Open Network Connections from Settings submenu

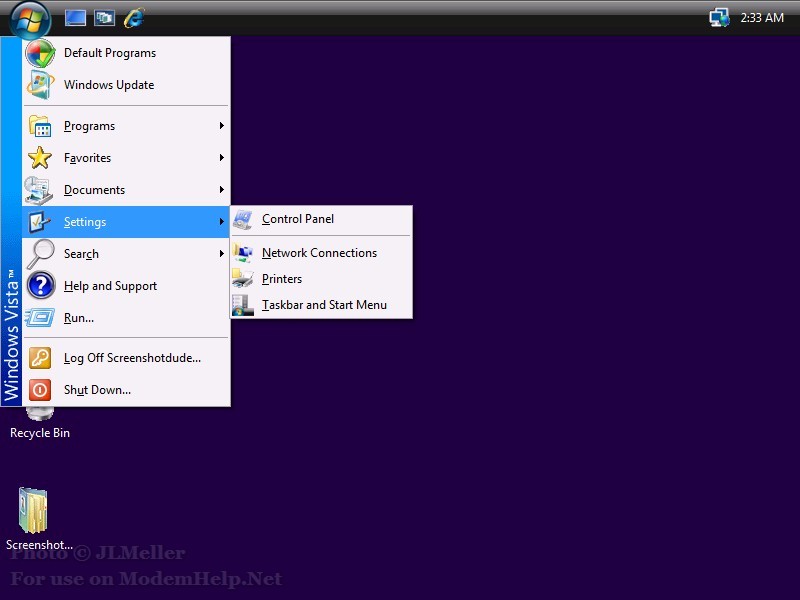[x=321, y=253]
